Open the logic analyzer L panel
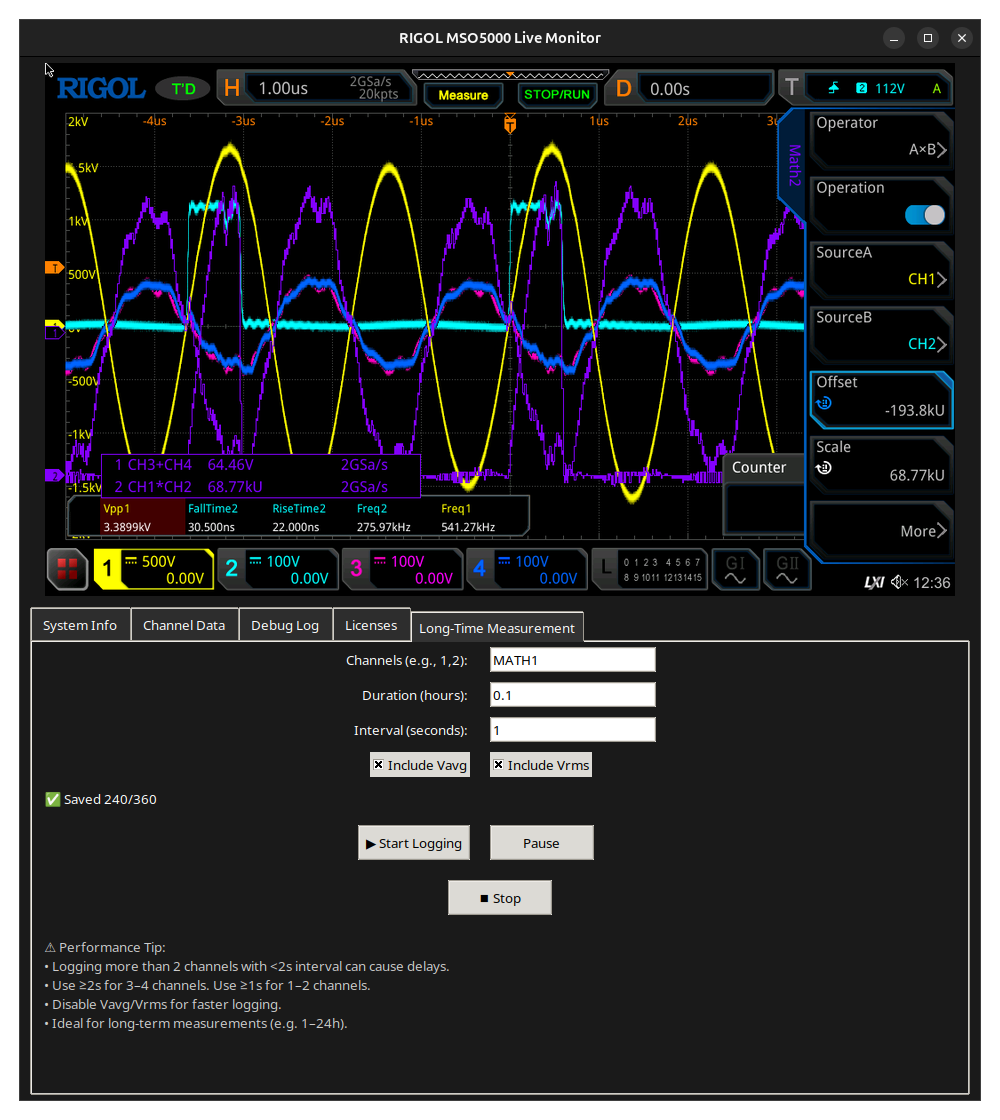 click(x=650, y=569)
